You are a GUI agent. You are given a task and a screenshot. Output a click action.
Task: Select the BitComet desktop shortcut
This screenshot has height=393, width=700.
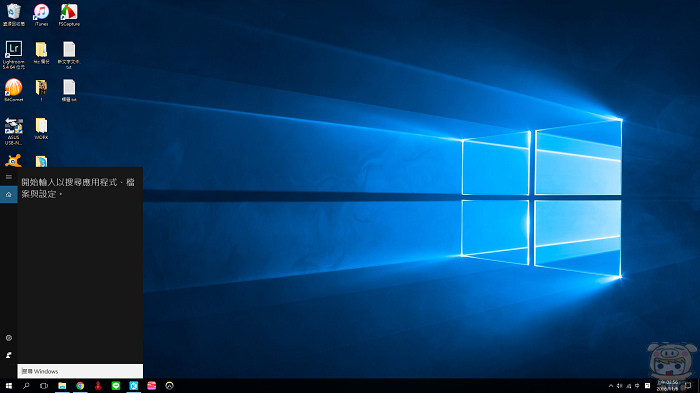(x=13, y=90)
